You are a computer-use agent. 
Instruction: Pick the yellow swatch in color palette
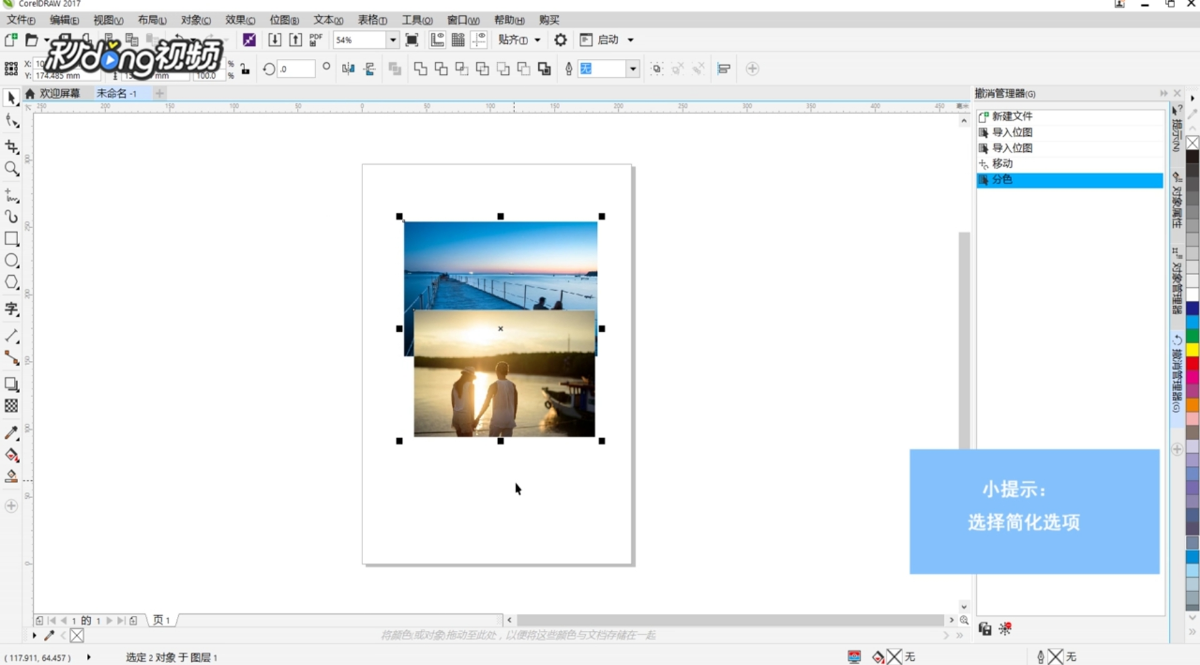[1192, 350]
